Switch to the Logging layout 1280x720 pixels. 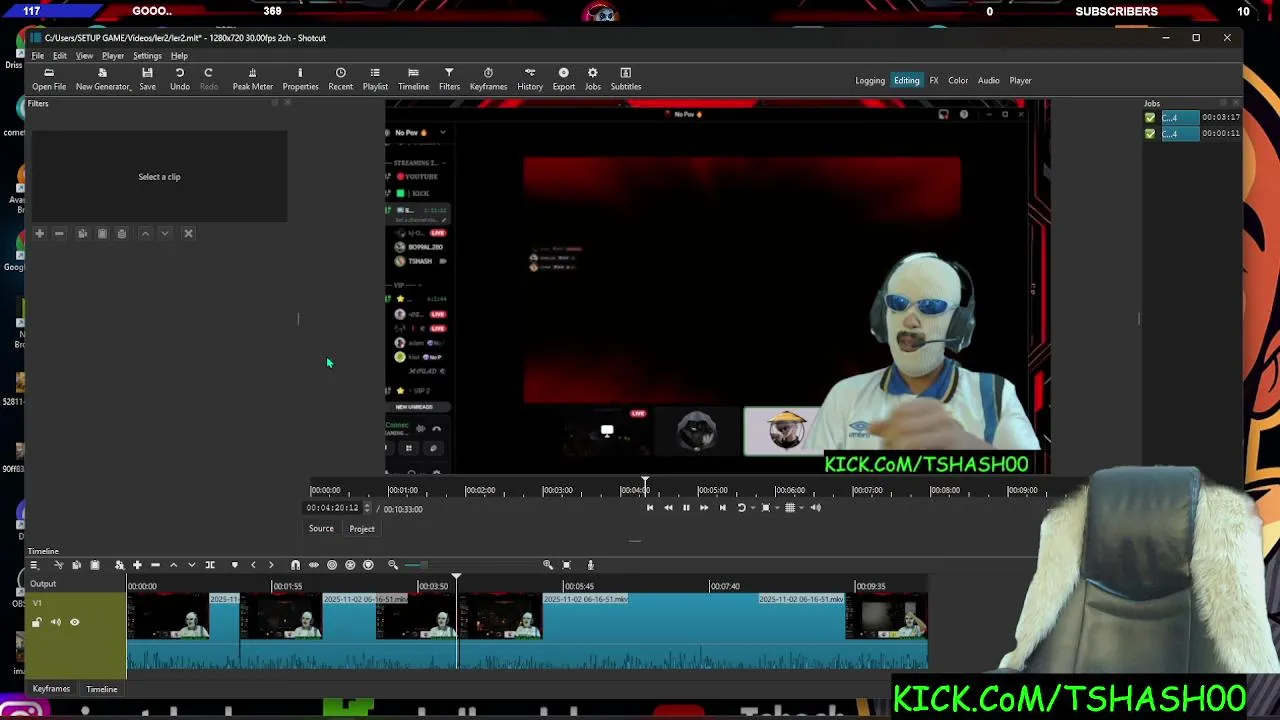click(870, 81)
